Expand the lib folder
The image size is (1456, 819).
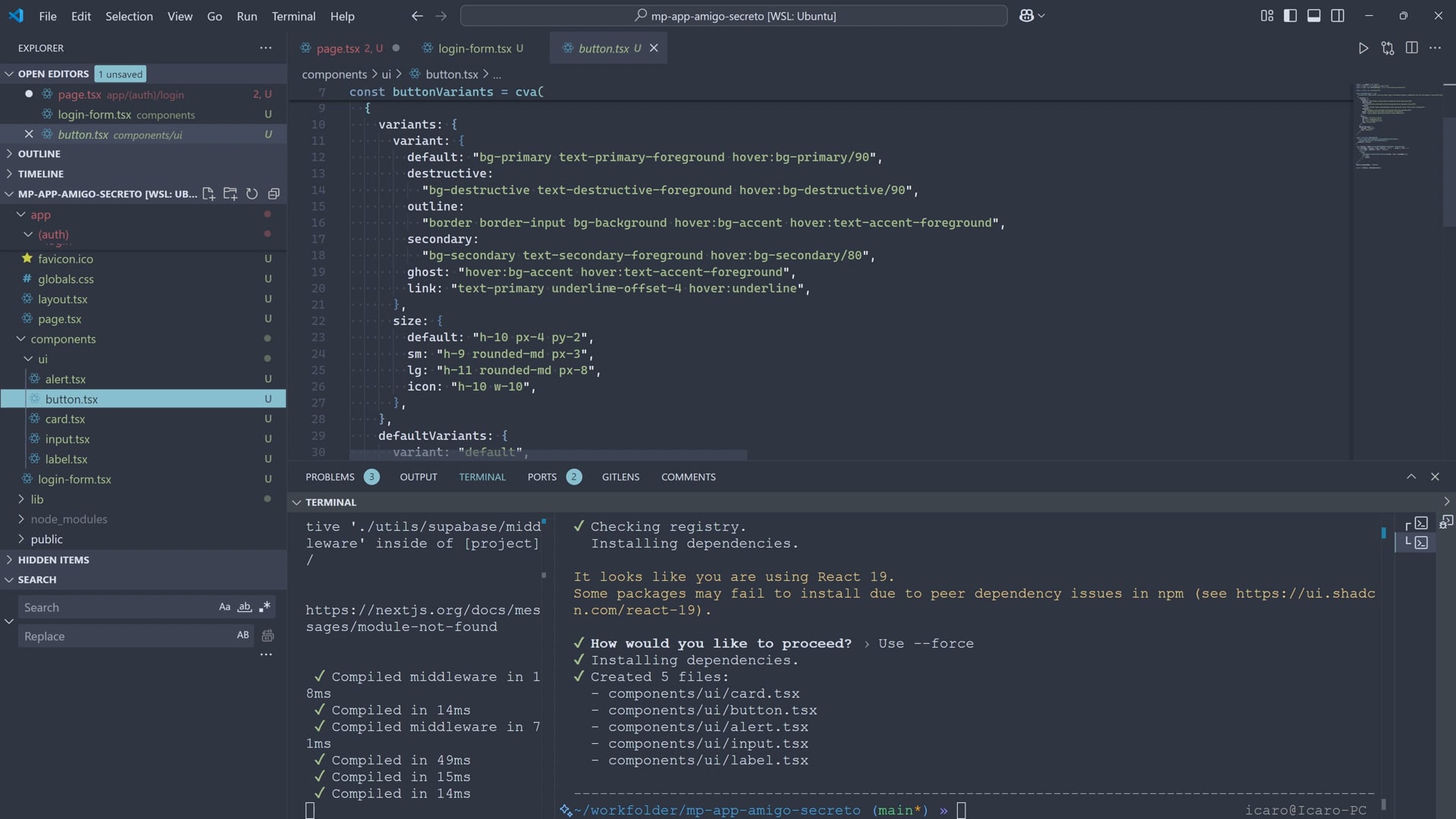[x=36, y=500]
